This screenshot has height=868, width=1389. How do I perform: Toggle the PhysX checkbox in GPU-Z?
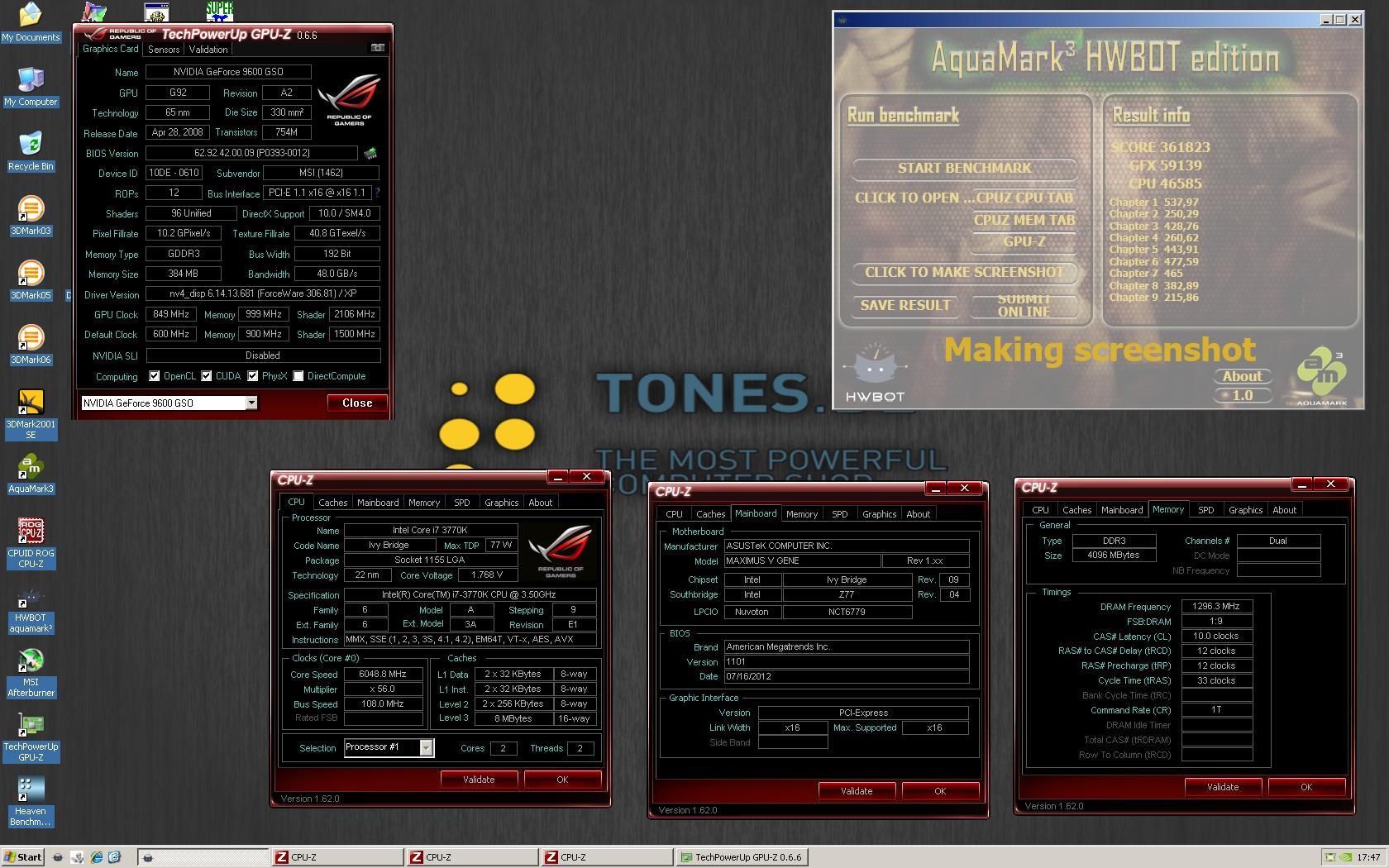click(253, 376)
